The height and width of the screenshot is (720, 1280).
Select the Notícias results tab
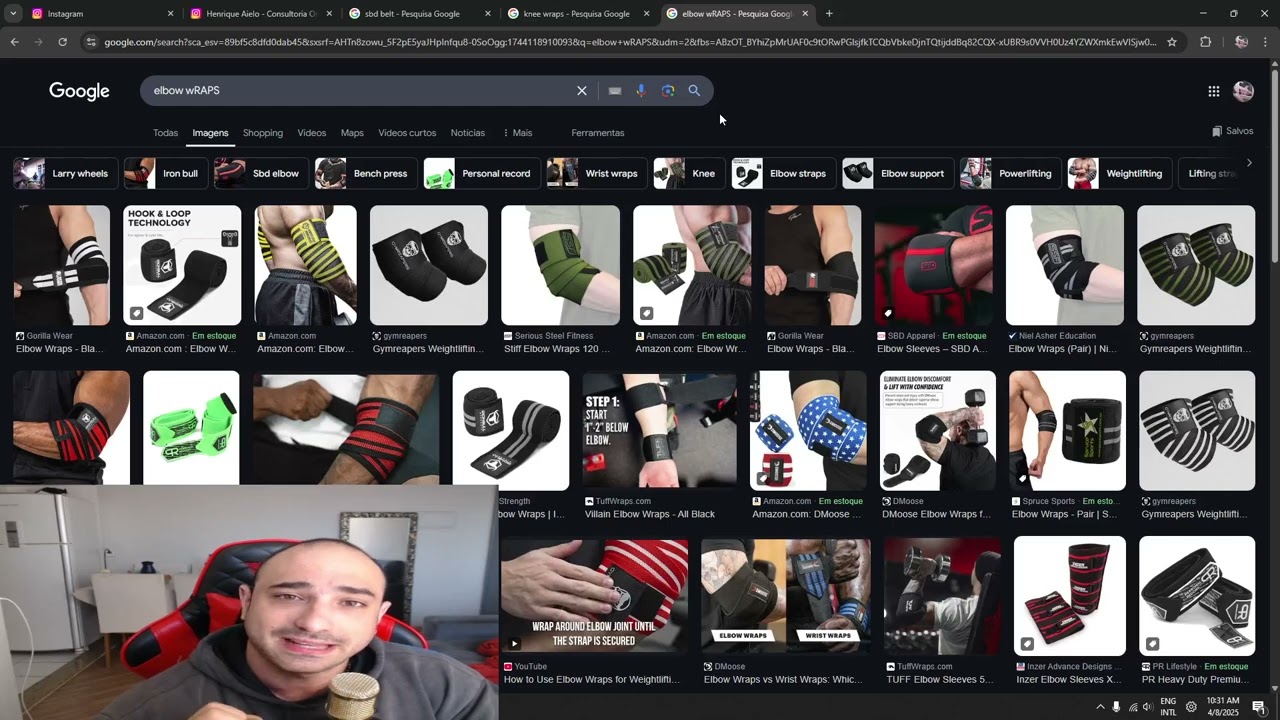click(x=468, y=133)
